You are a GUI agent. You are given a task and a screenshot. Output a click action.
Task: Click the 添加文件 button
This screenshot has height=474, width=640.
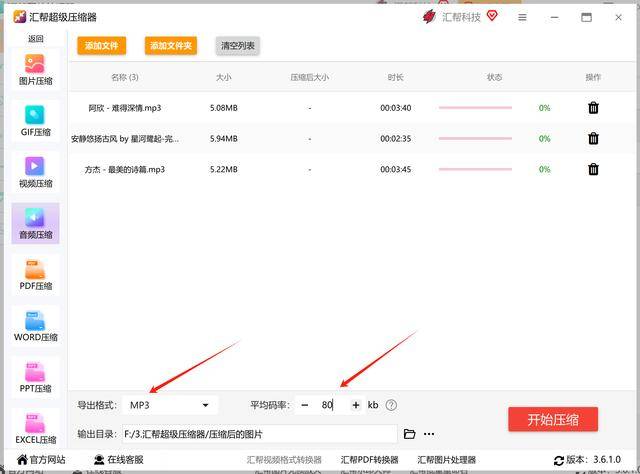tap(101, 46)
